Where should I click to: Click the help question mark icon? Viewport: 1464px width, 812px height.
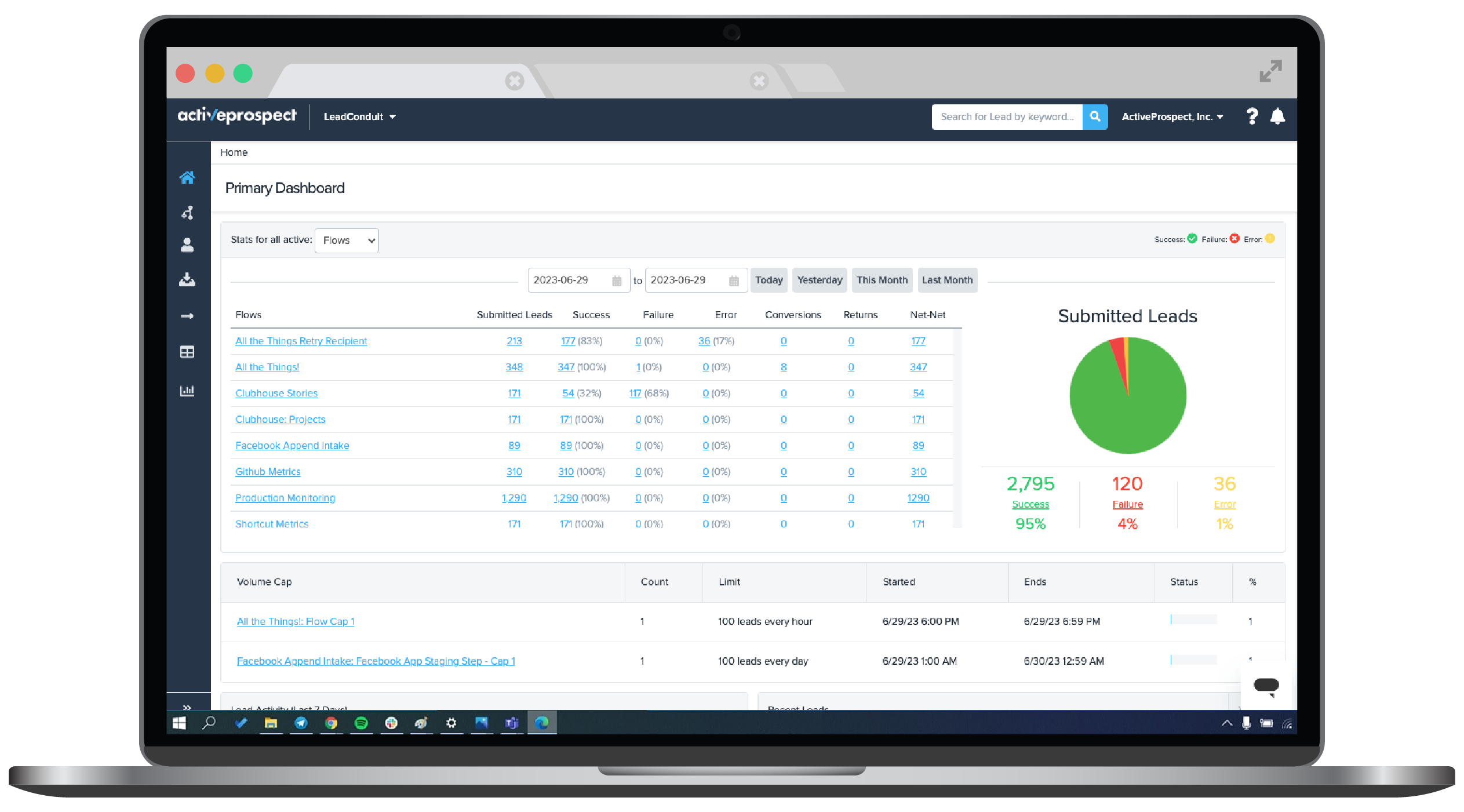point(1252,116)
